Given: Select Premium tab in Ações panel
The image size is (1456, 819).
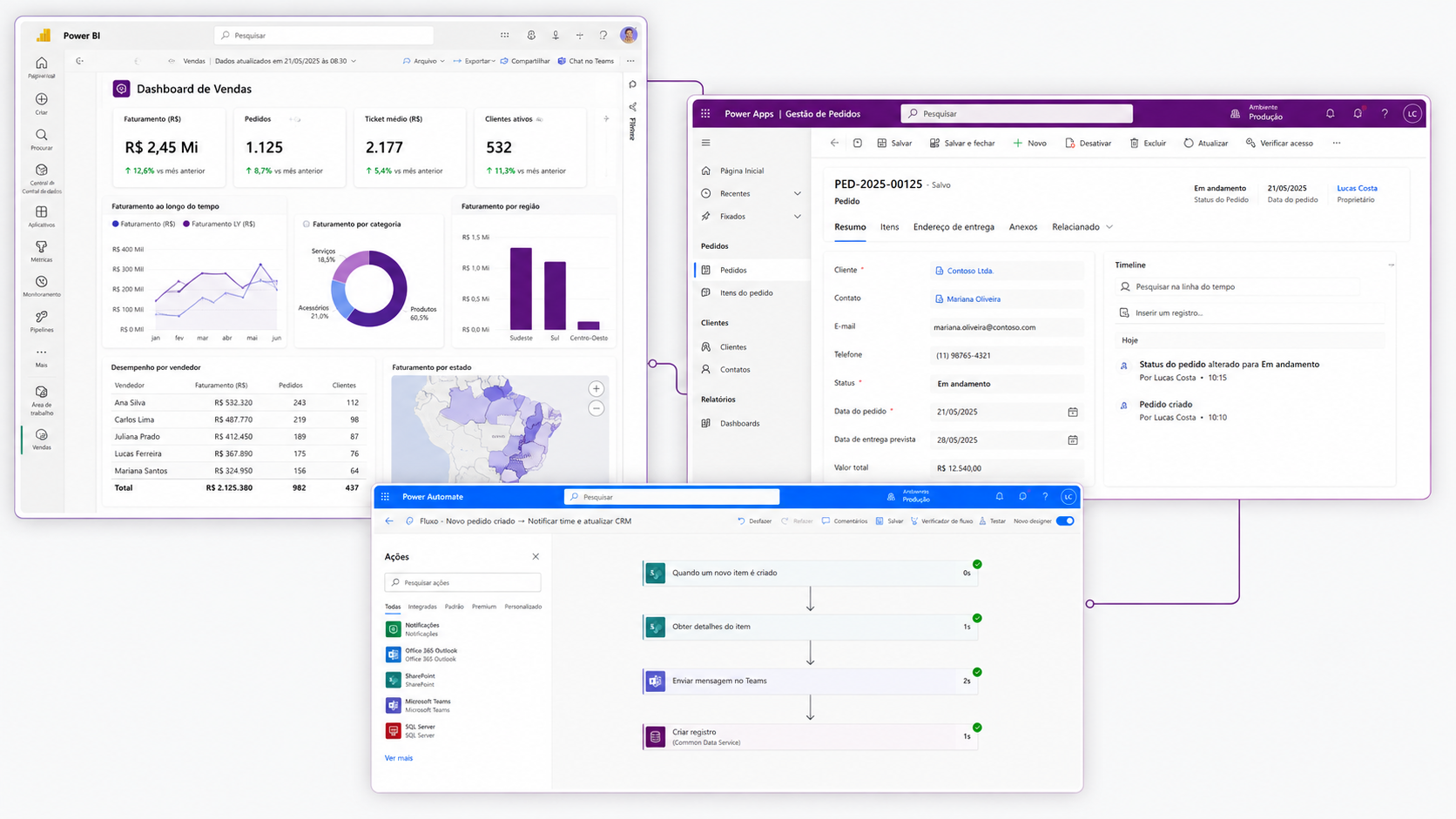Looking at the screenshot, I should pyautogui.click(x=484, y=607).
